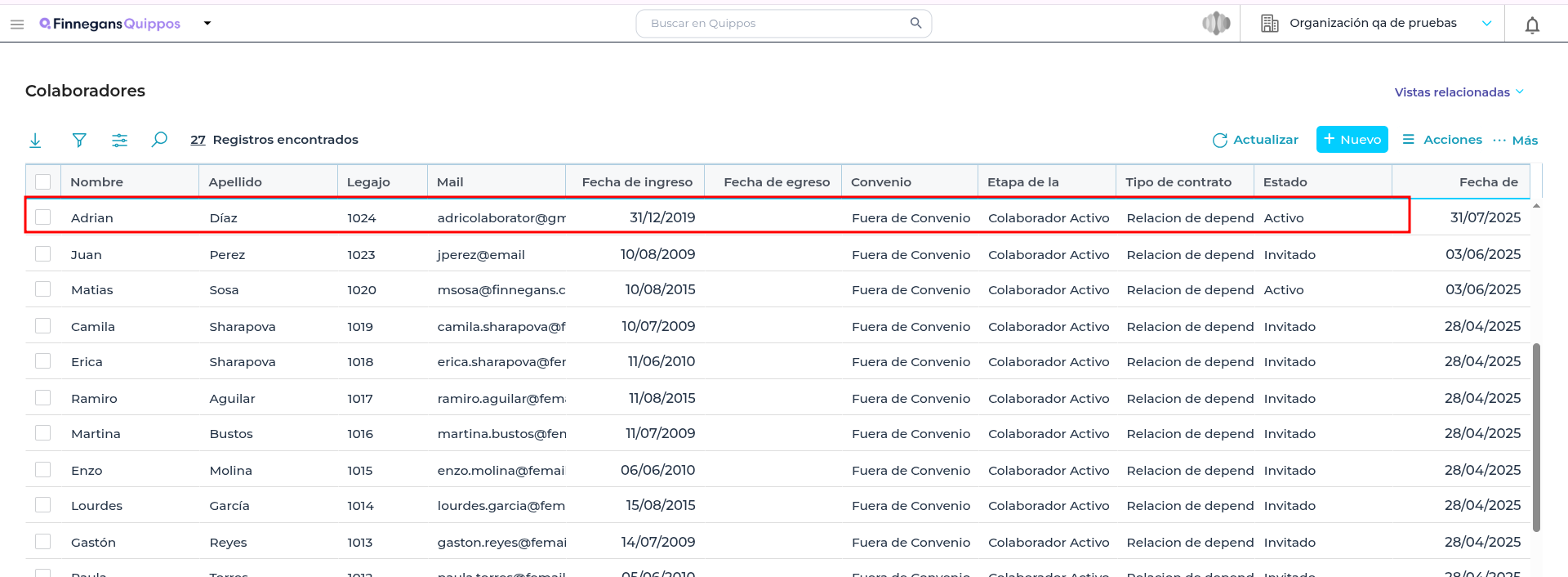Image resolution: width=1568 pixels, height=577 pixels.
Task: Sort by Fecha de ingreso header
Action: pyautogui.click(x=635, y=182)
